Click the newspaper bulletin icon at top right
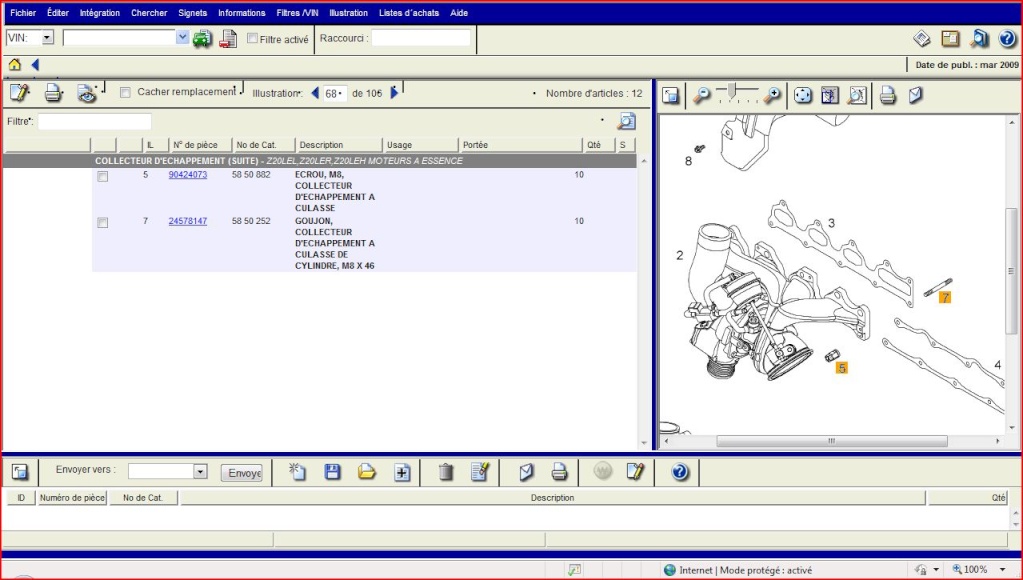Screen dimensions: 1023x580 click(x=921, y=38)
